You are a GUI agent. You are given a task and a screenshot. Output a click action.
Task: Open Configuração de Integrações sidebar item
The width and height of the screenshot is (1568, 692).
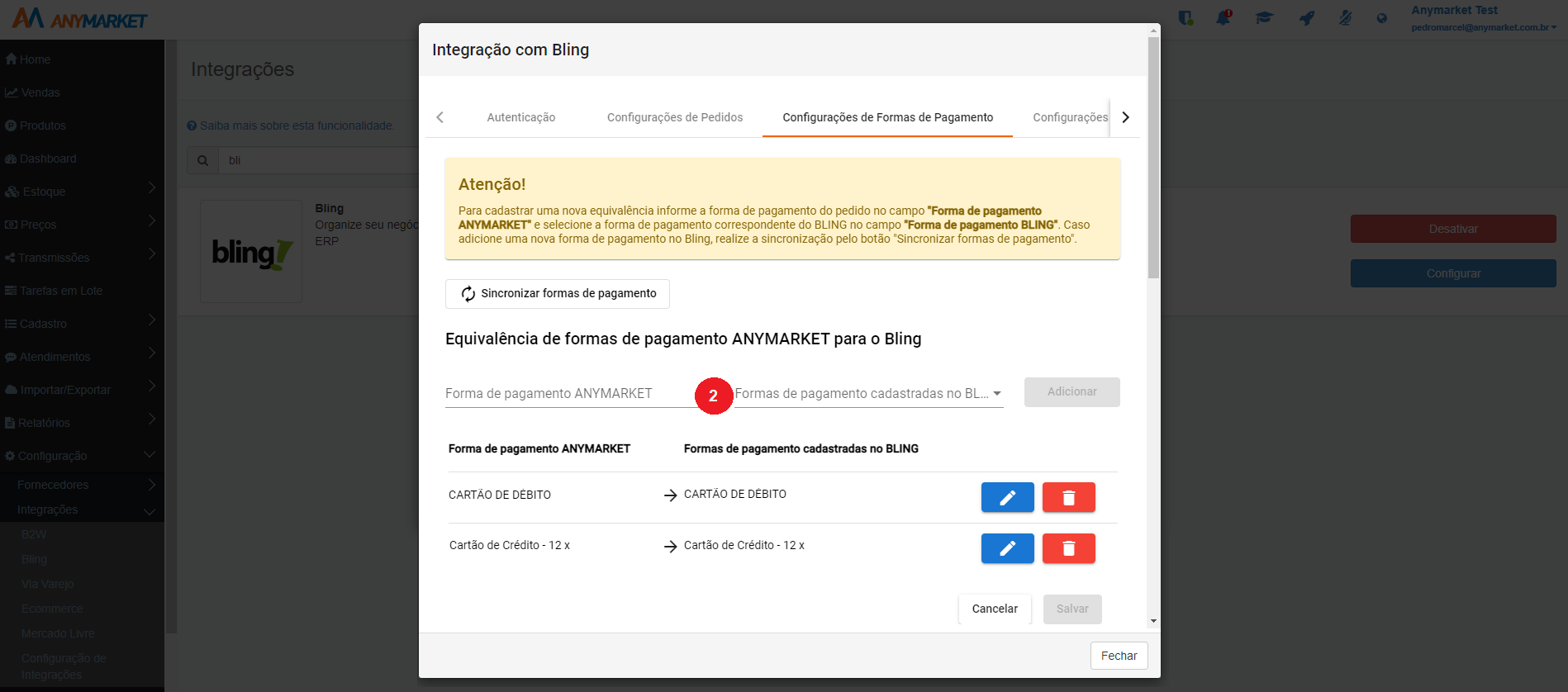coord(64,666)
